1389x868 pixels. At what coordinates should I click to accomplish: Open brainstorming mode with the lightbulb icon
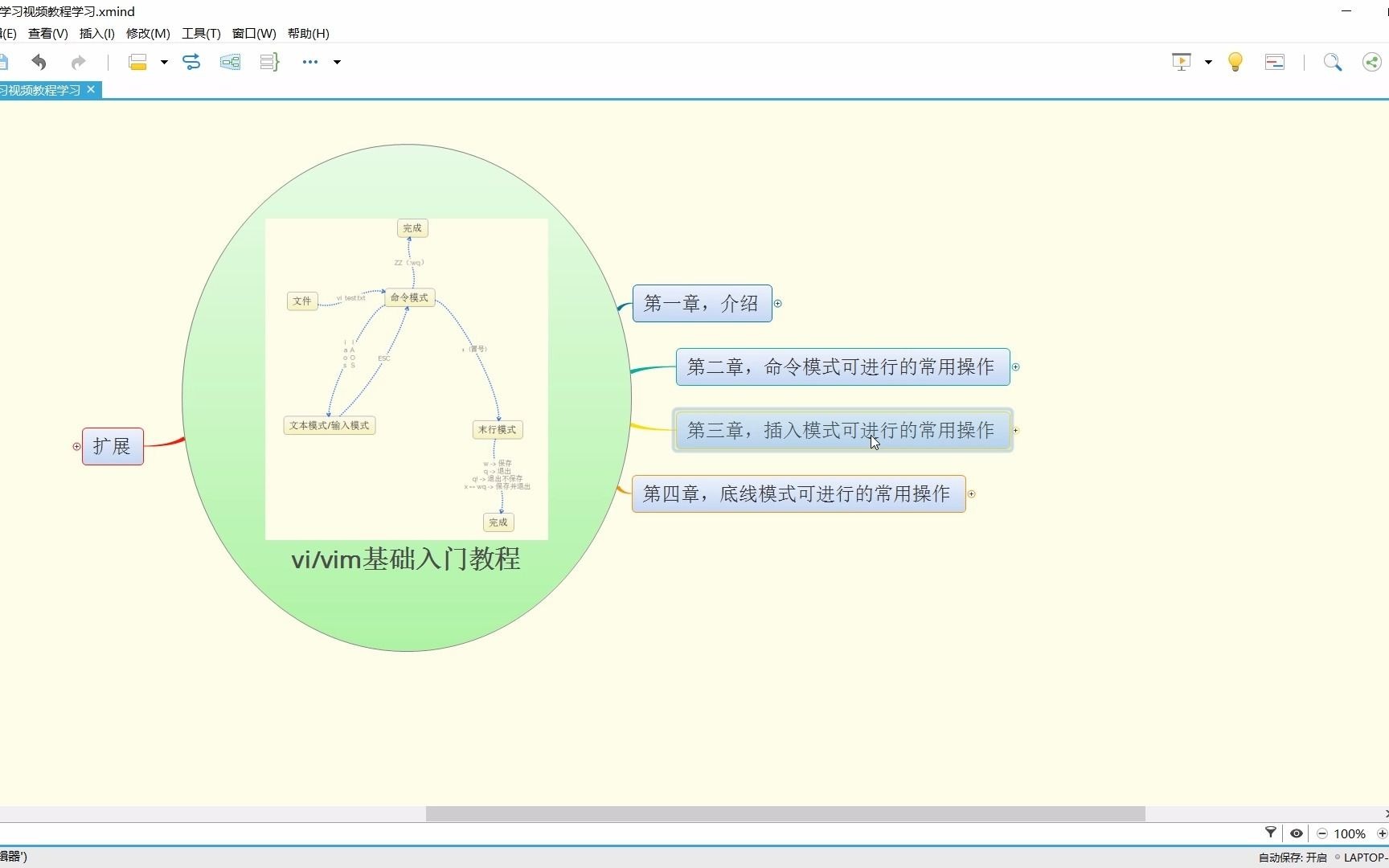(1235, 62)
